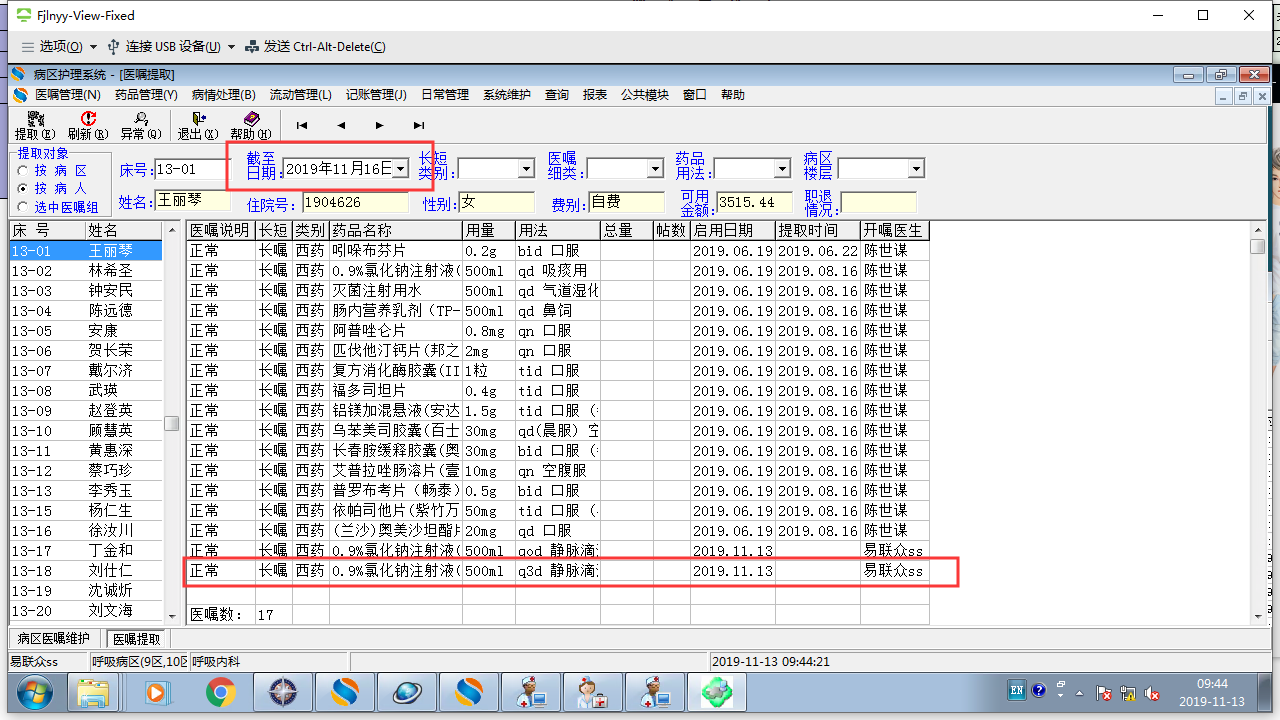Select patient 顾慧英 in bed 13-10
This screenshot has height=720, width=1280.
[x=86, y=431]
